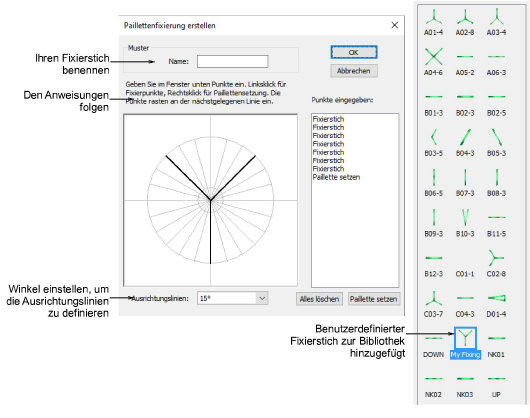Select the B04-3 diagonal fixing pattern
This screenshot has height=418, width=530.
(x=465, y=143)
